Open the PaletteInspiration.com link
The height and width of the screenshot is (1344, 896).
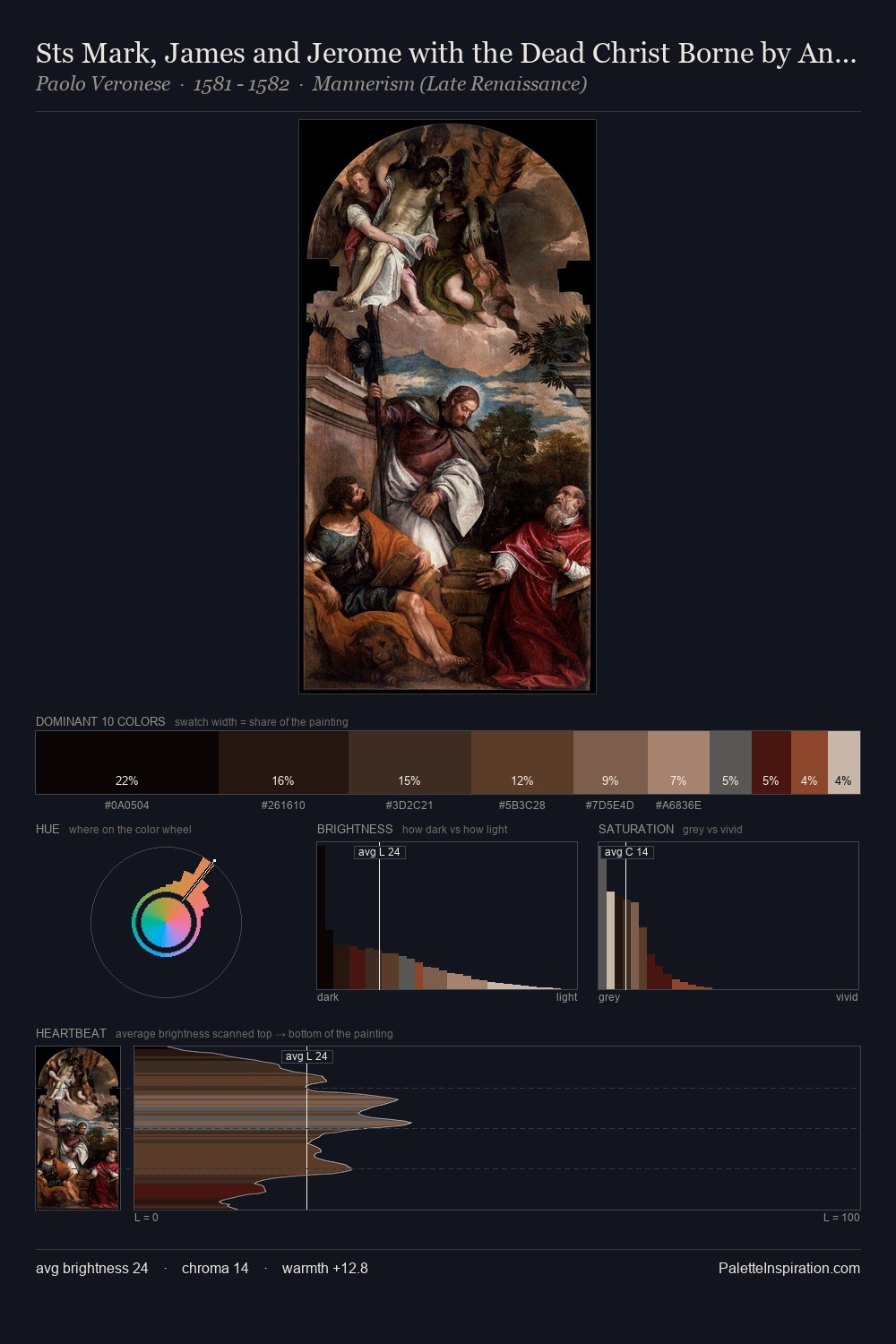[789, 1269]
